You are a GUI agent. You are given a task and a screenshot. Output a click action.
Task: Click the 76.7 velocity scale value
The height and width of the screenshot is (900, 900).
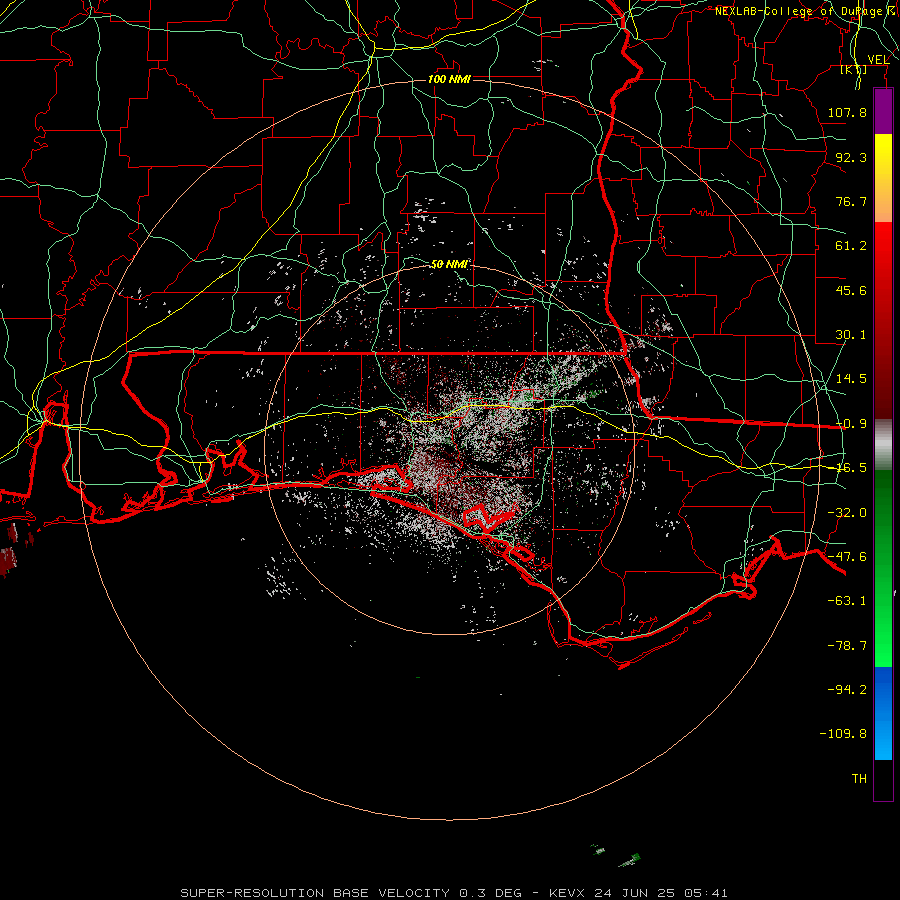point(851,201)
